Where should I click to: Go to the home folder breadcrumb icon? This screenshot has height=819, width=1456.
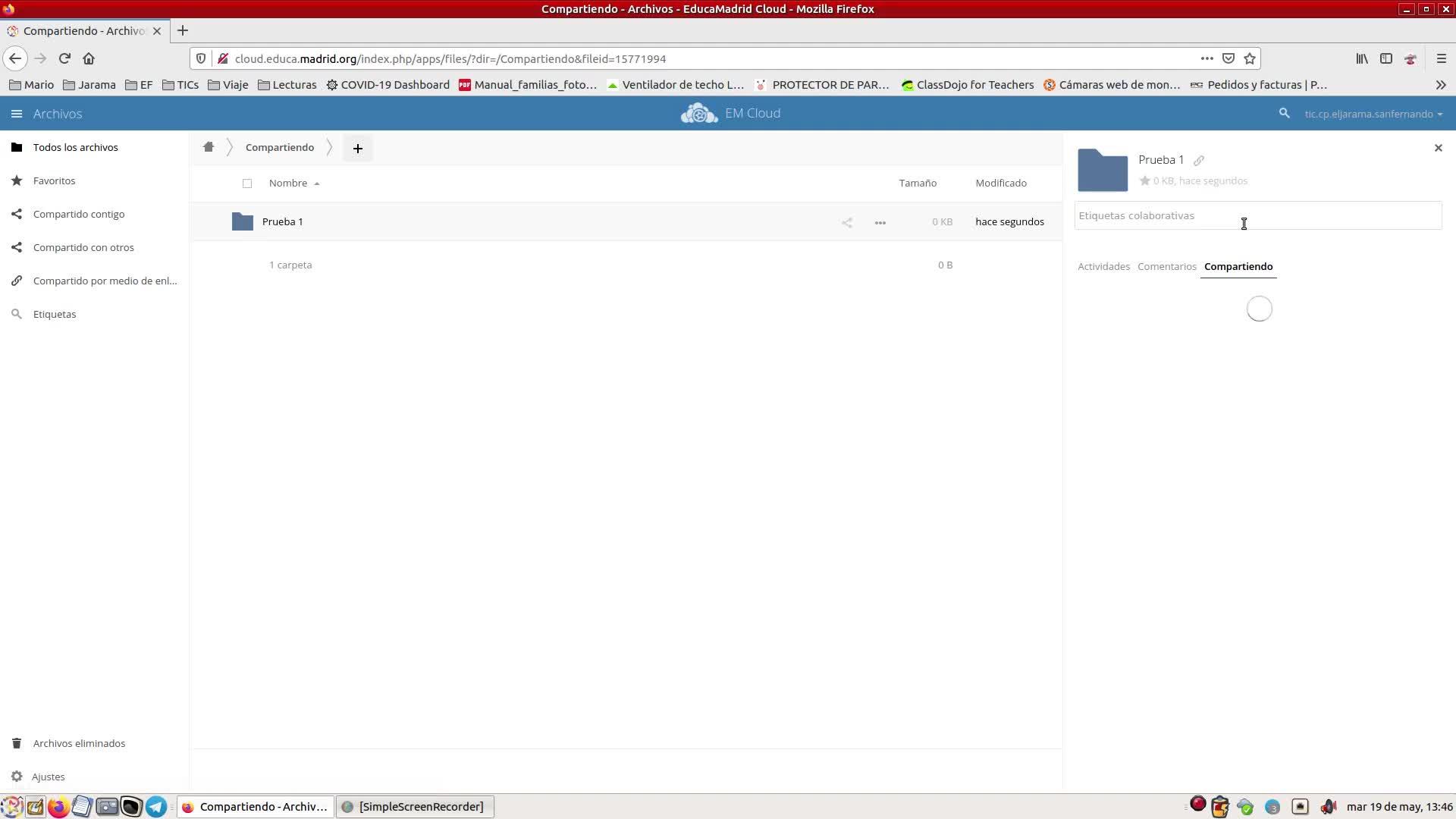click(209, 147)
